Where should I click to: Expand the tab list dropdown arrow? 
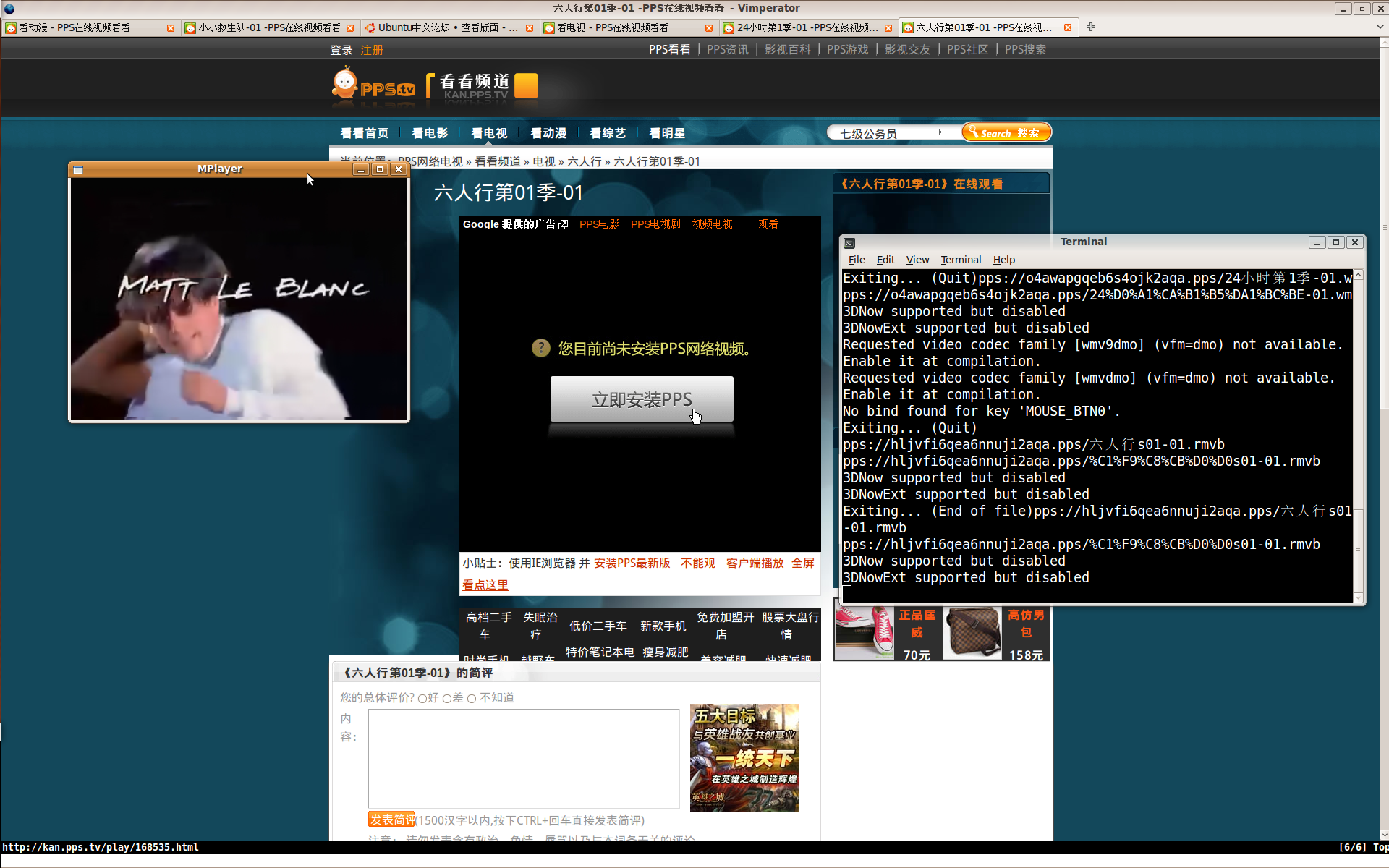click(x=1380, y=27)
